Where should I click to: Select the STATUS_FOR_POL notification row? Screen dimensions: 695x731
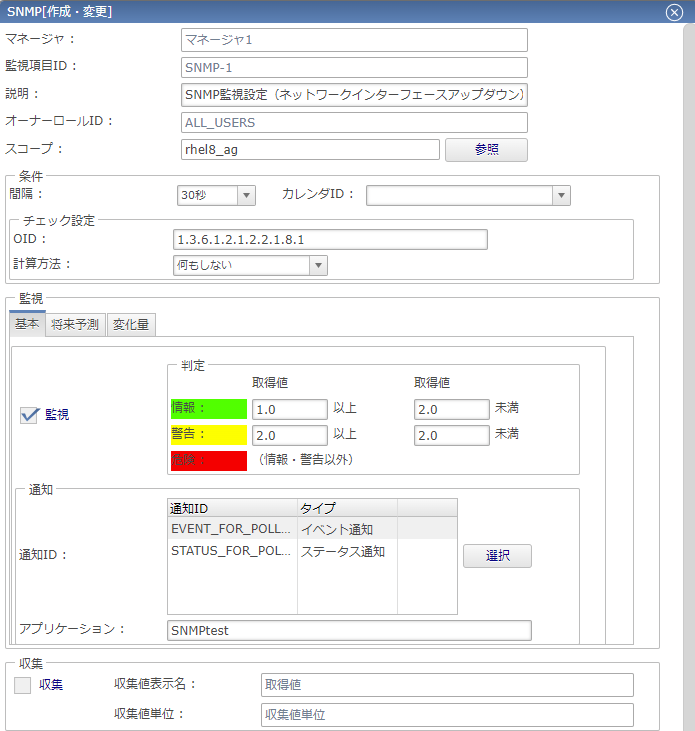point(232,551)
